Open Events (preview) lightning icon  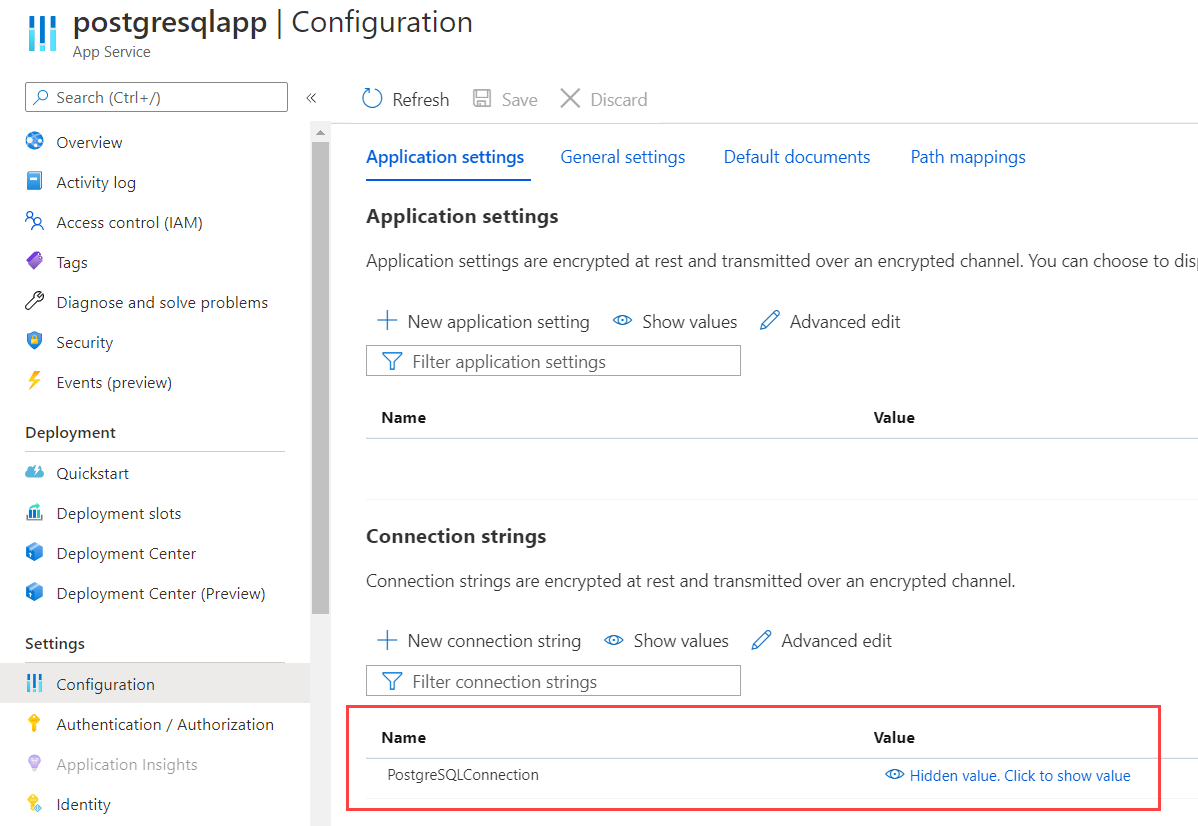pos(34,381)
